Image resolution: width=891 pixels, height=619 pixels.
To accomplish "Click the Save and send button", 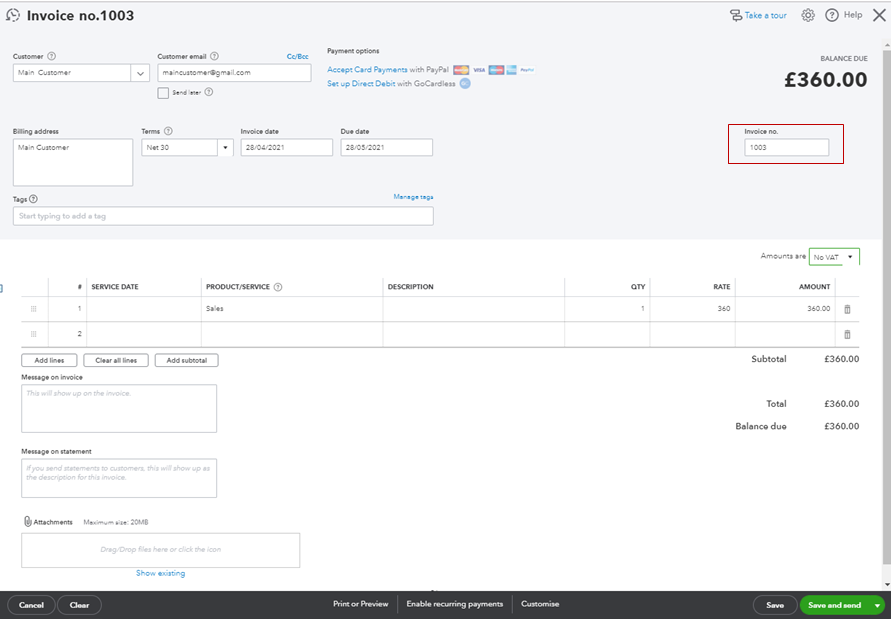I will tap(834, 605).
